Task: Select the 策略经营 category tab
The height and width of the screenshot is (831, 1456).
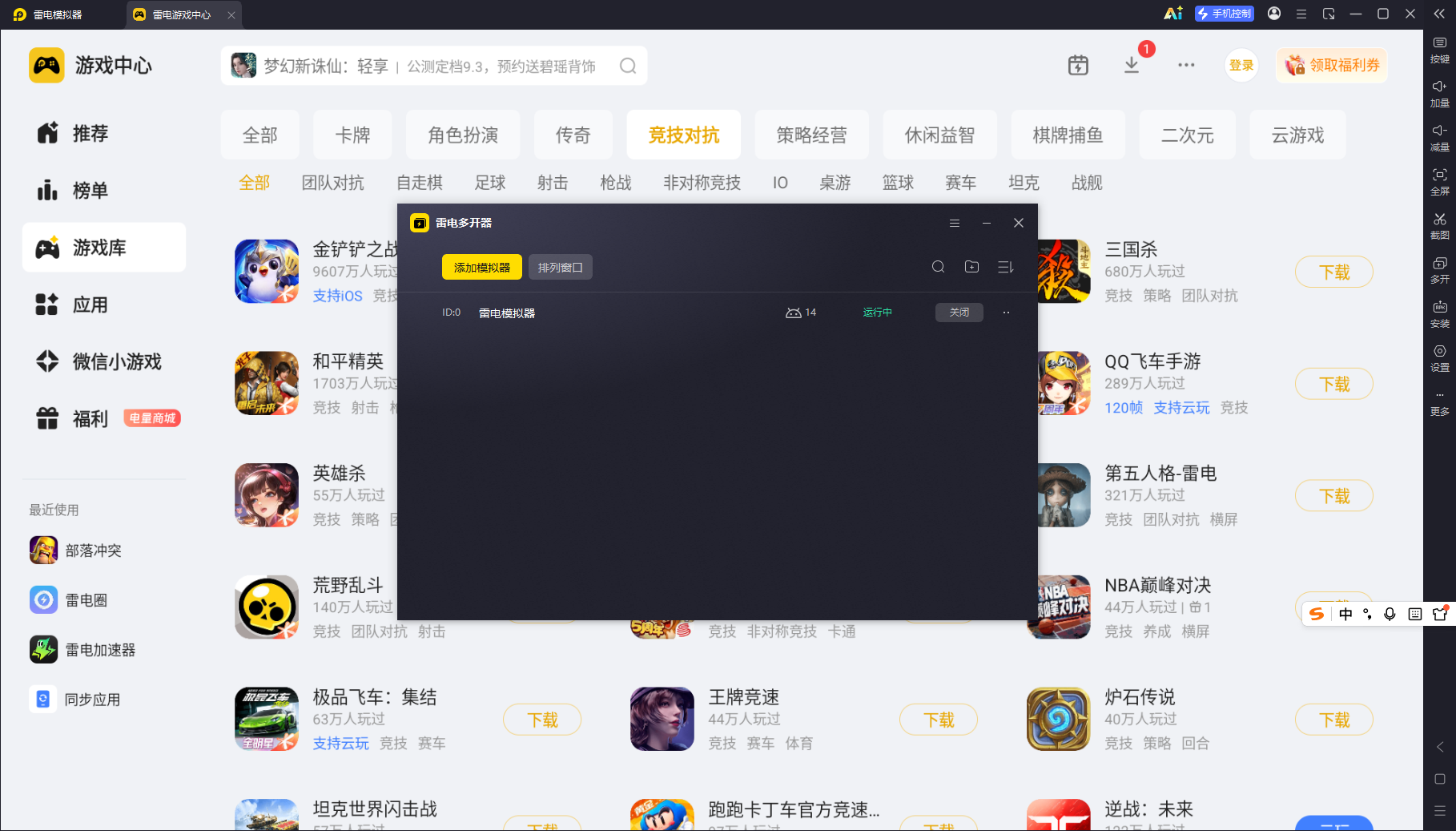Action: point(812,135)
